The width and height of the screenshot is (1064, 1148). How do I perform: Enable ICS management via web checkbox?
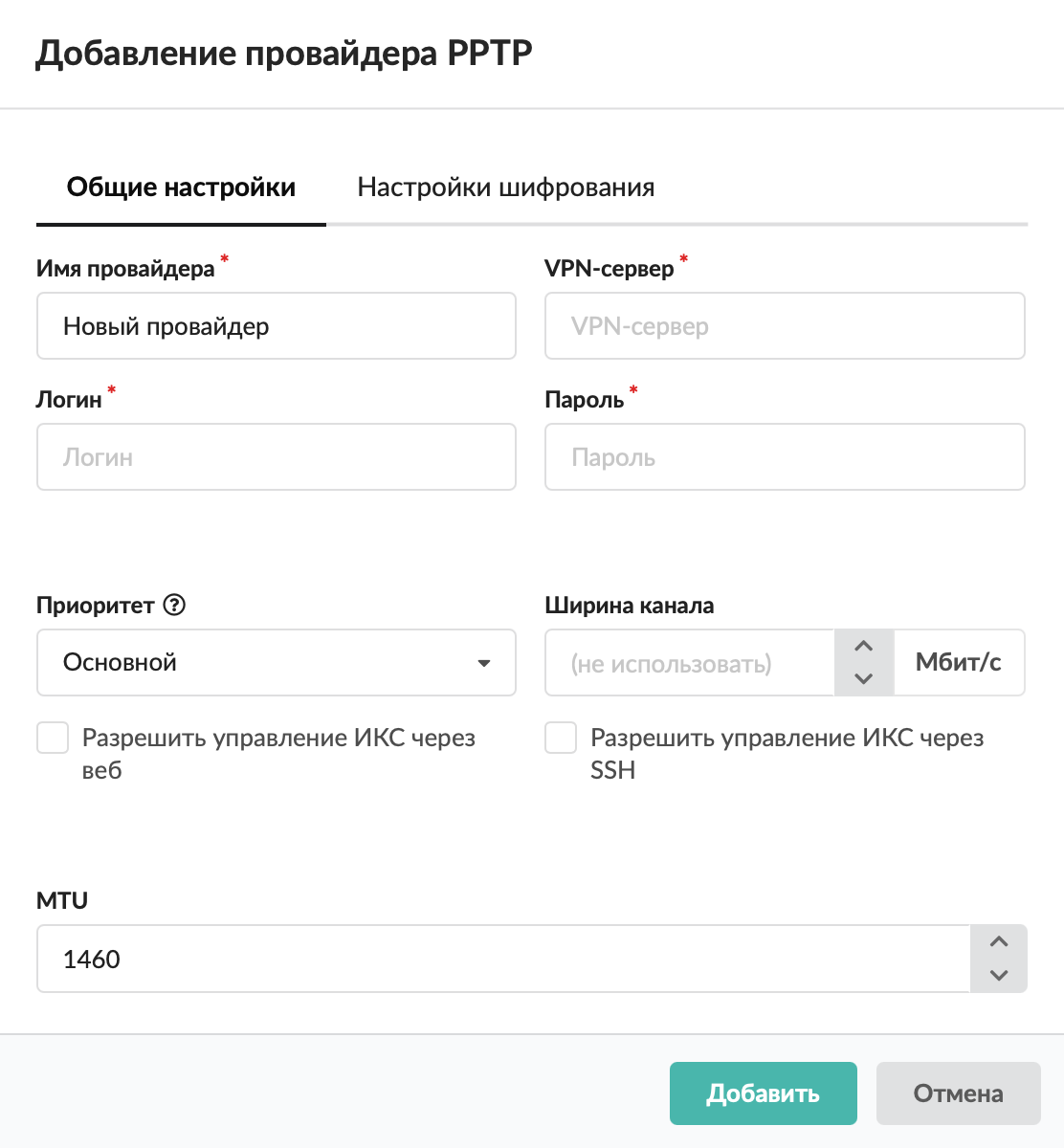coord(53,739)
